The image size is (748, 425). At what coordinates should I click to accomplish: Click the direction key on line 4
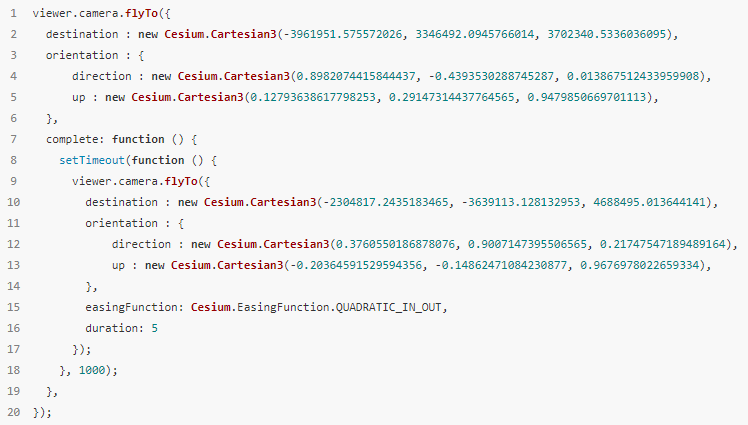[102, 76]
